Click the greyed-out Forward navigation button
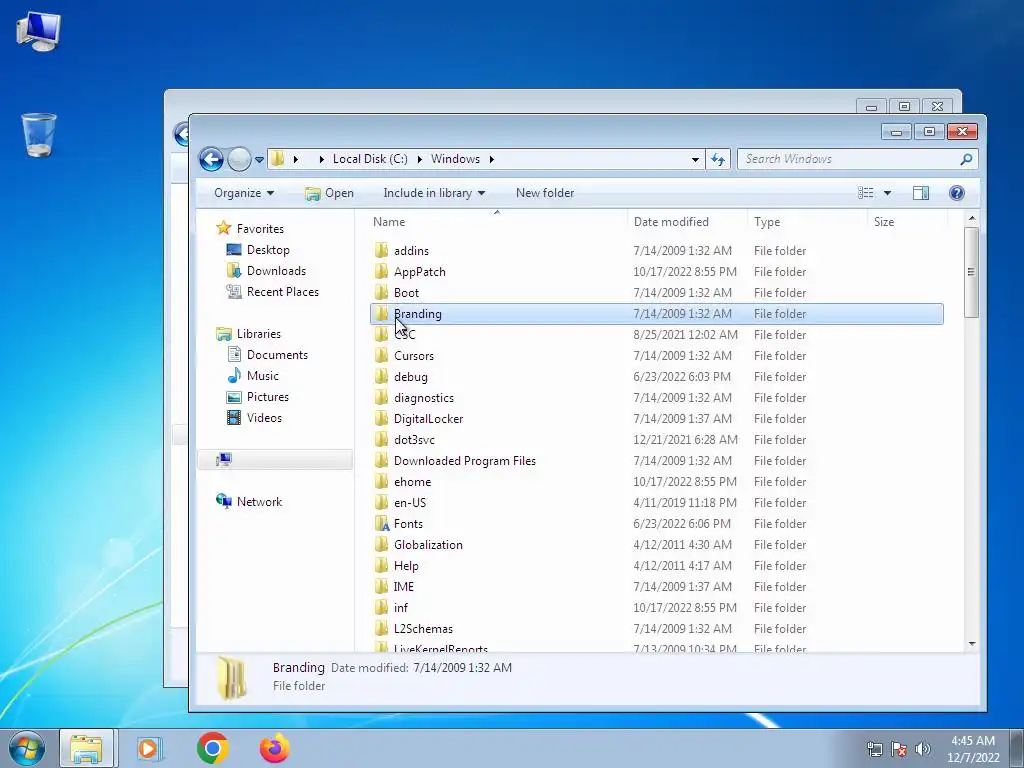1024x768 pixels. pos(239,159)
